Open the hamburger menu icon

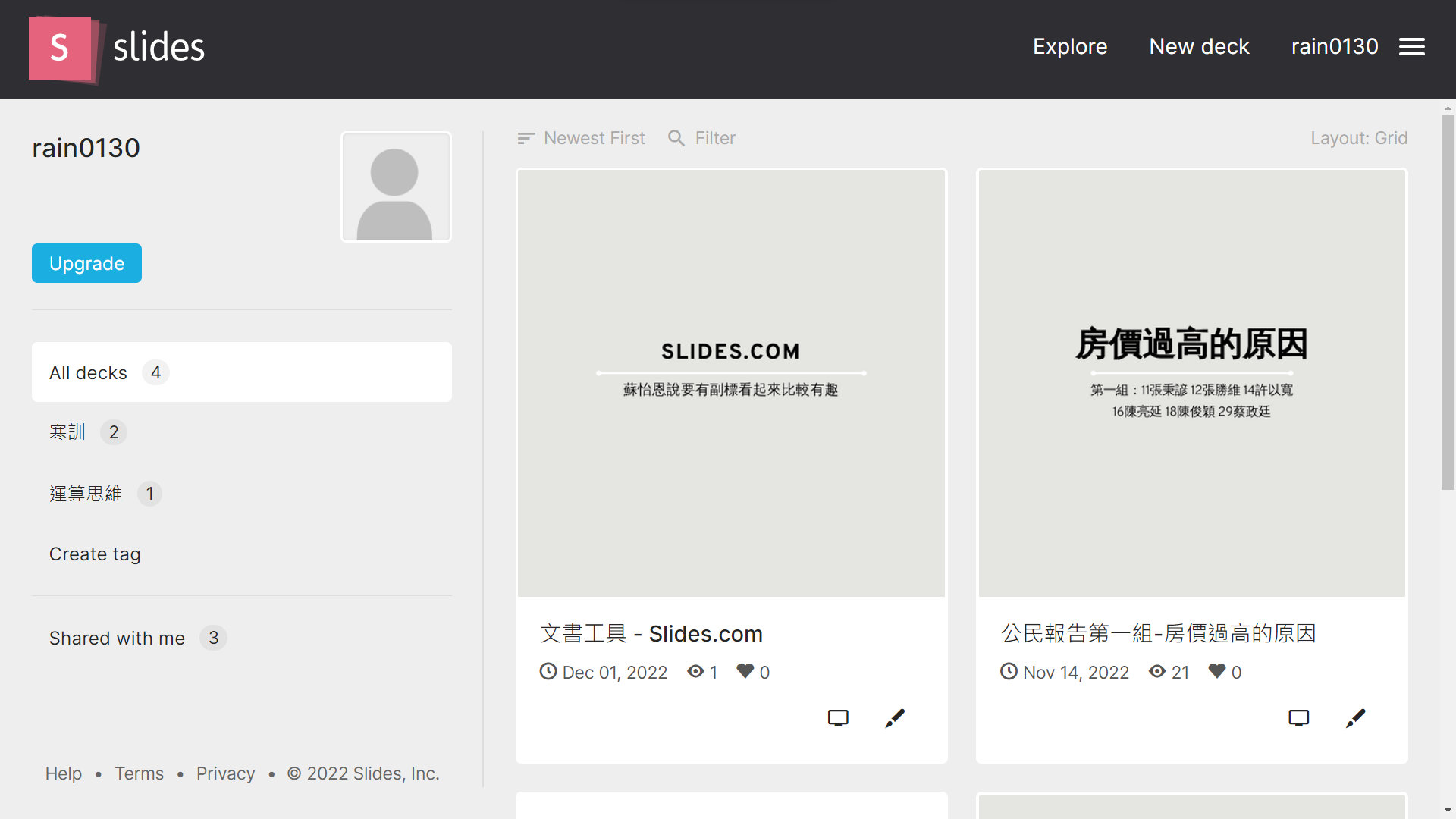pyautogui.click(x=1411, y=47)
